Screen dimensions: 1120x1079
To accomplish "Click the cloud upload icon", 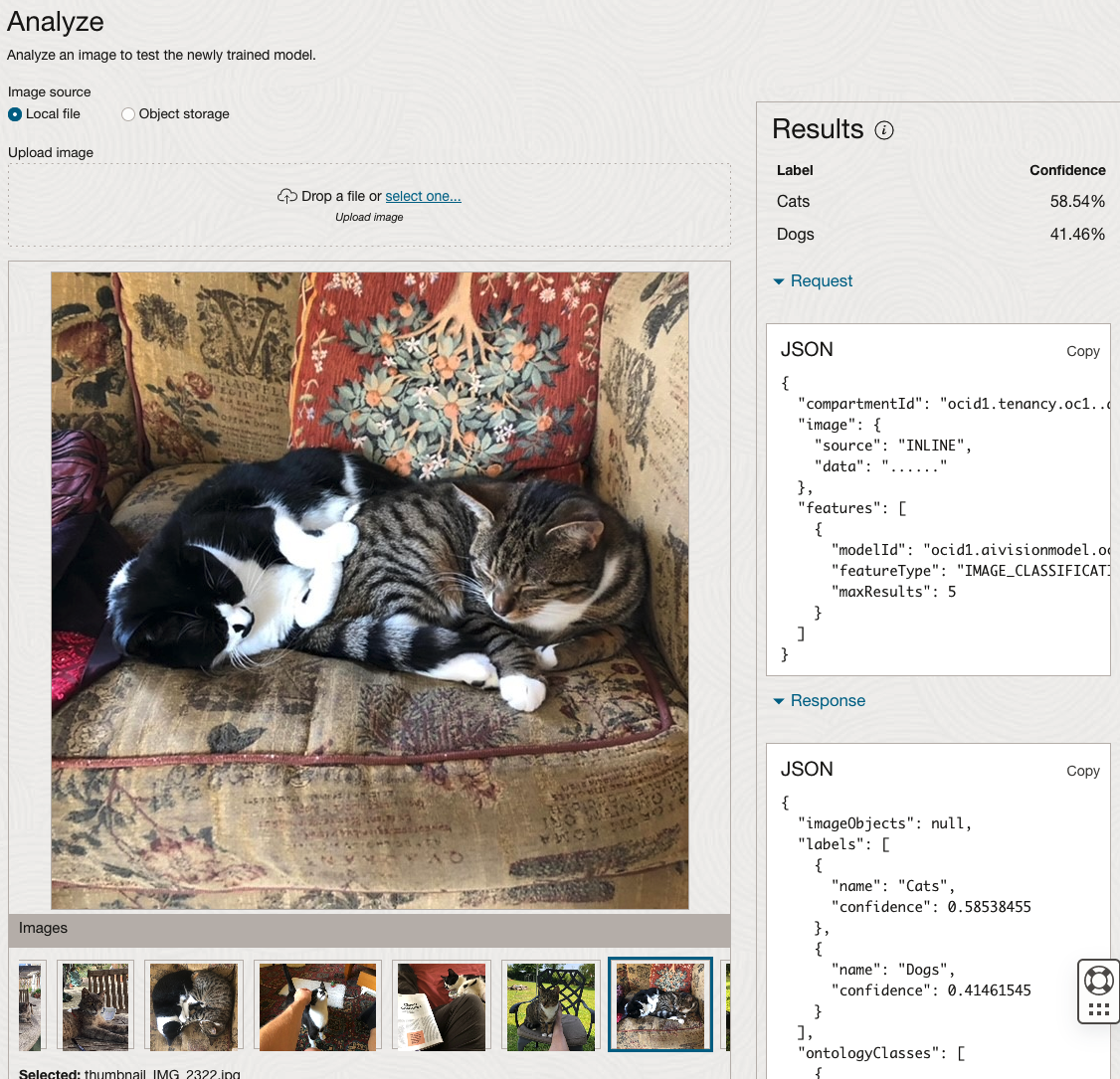I will click(x=287, y=196).
